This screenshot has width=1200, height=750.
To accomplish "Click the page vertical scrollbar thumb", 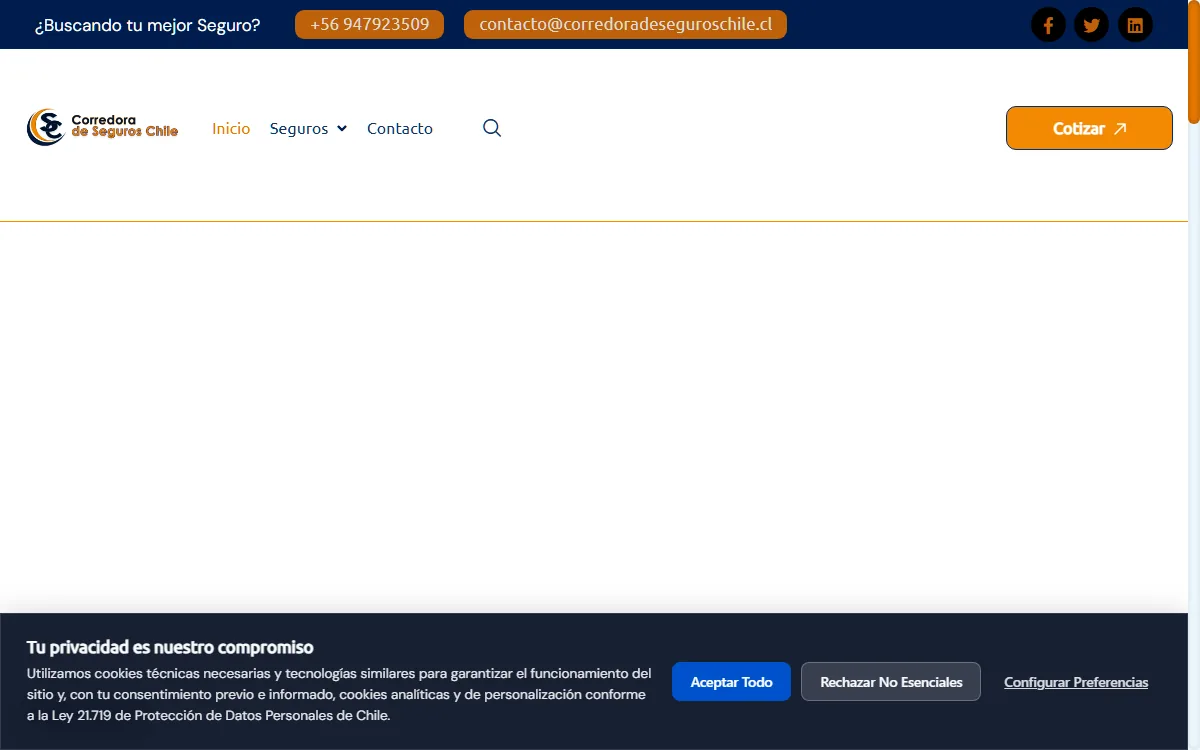I will coord(1194,61).
